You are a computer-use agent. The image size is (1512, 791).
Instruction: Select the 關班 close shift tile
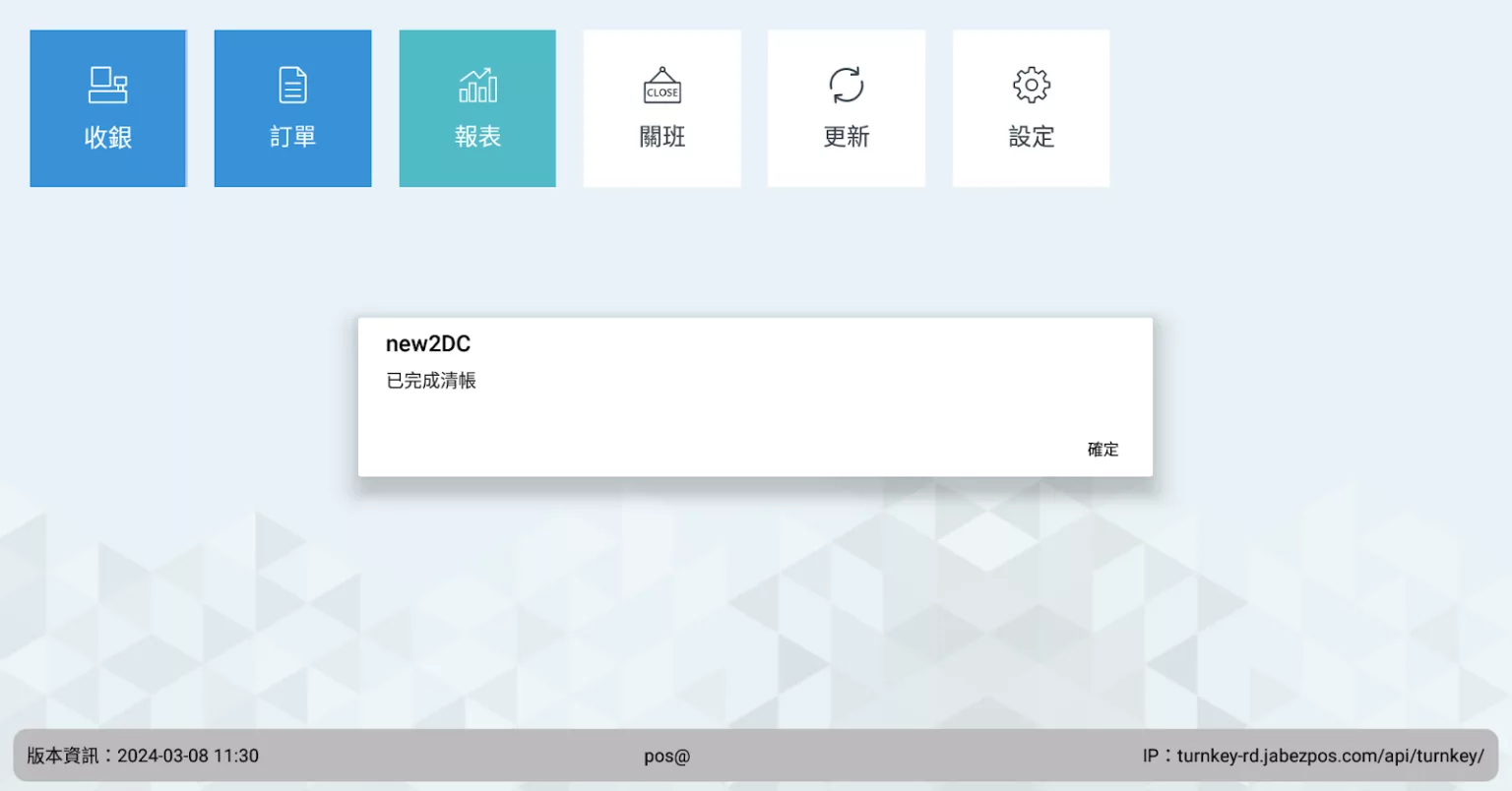point(661,108)
